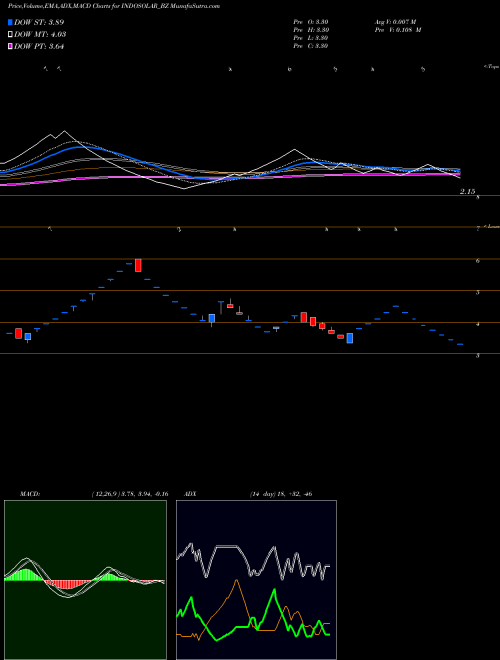
Task: Click the ADX panel title label
Action: pyautogui.click(x=190, y=494)
